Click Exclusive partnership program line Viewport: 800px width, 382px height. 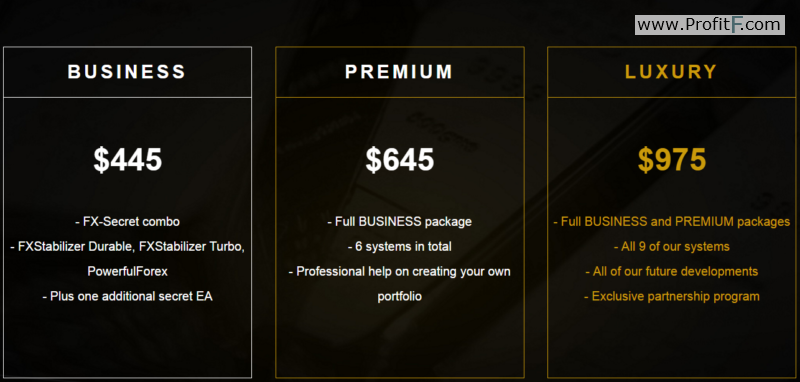coord(672,296)
